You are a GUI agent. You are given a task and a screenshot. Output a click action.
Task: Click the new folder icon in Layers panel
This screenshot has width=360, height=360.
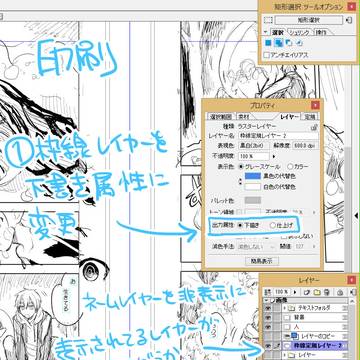pyautogui.click(x=317, y=292)
